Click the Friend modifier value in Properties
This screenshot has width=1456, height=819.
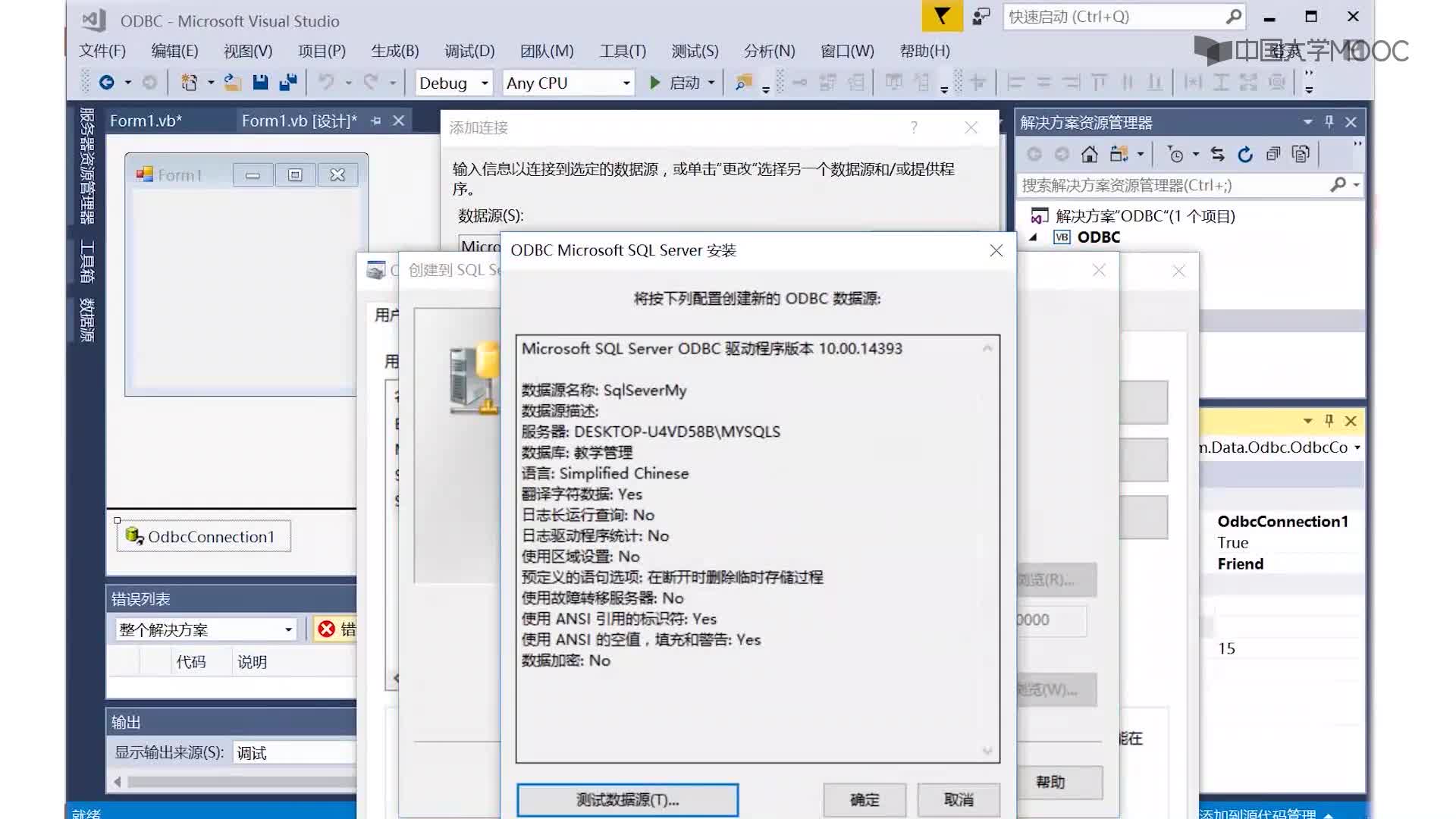tap(1240, 563)
